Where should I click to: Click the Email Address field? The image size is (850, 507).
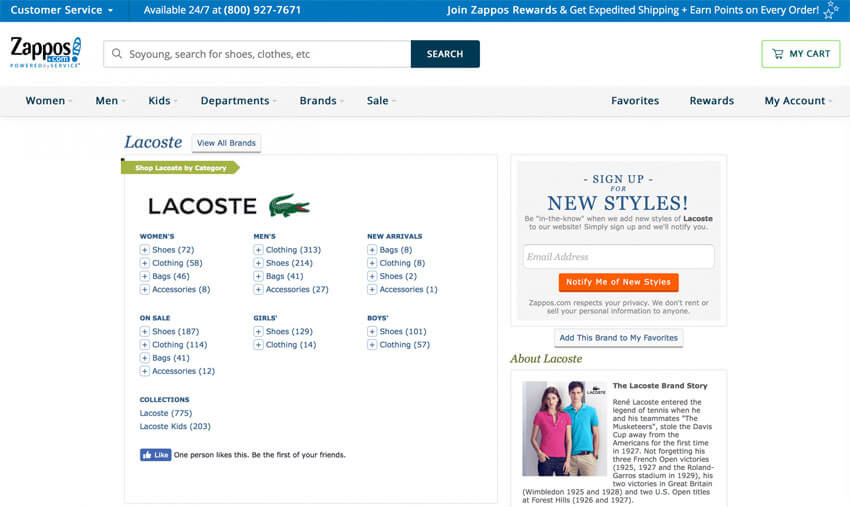[x=619, y=256]
